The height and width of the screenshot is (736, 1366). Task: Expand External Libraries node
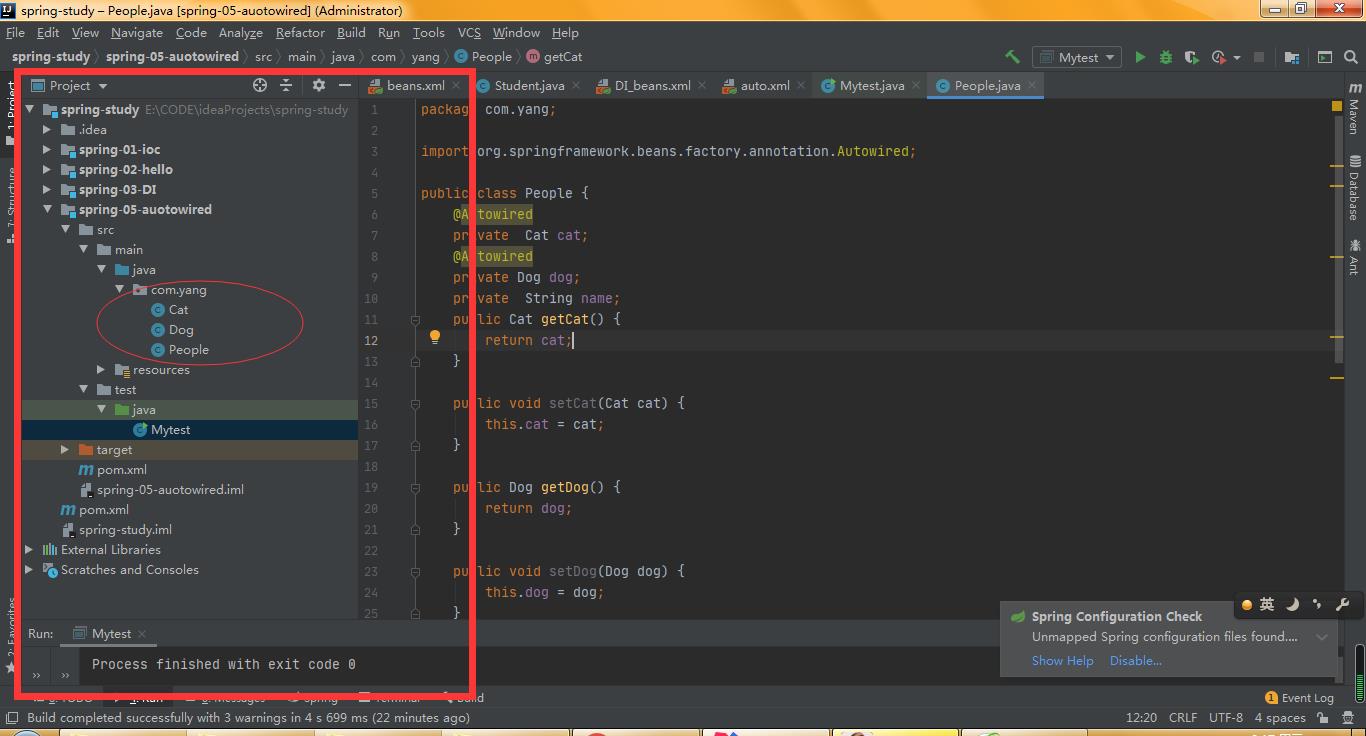[29, 550]
